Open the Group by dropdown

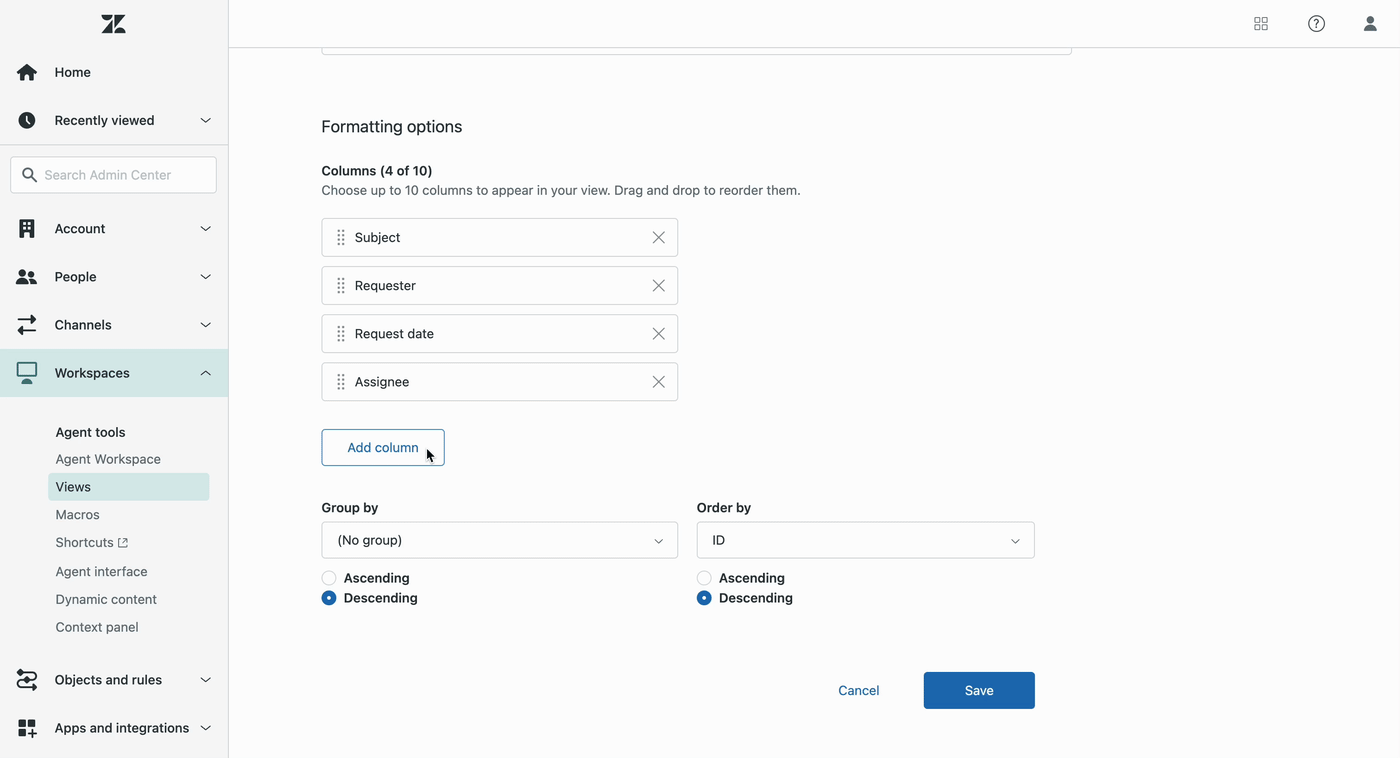(x=499, y=540)
